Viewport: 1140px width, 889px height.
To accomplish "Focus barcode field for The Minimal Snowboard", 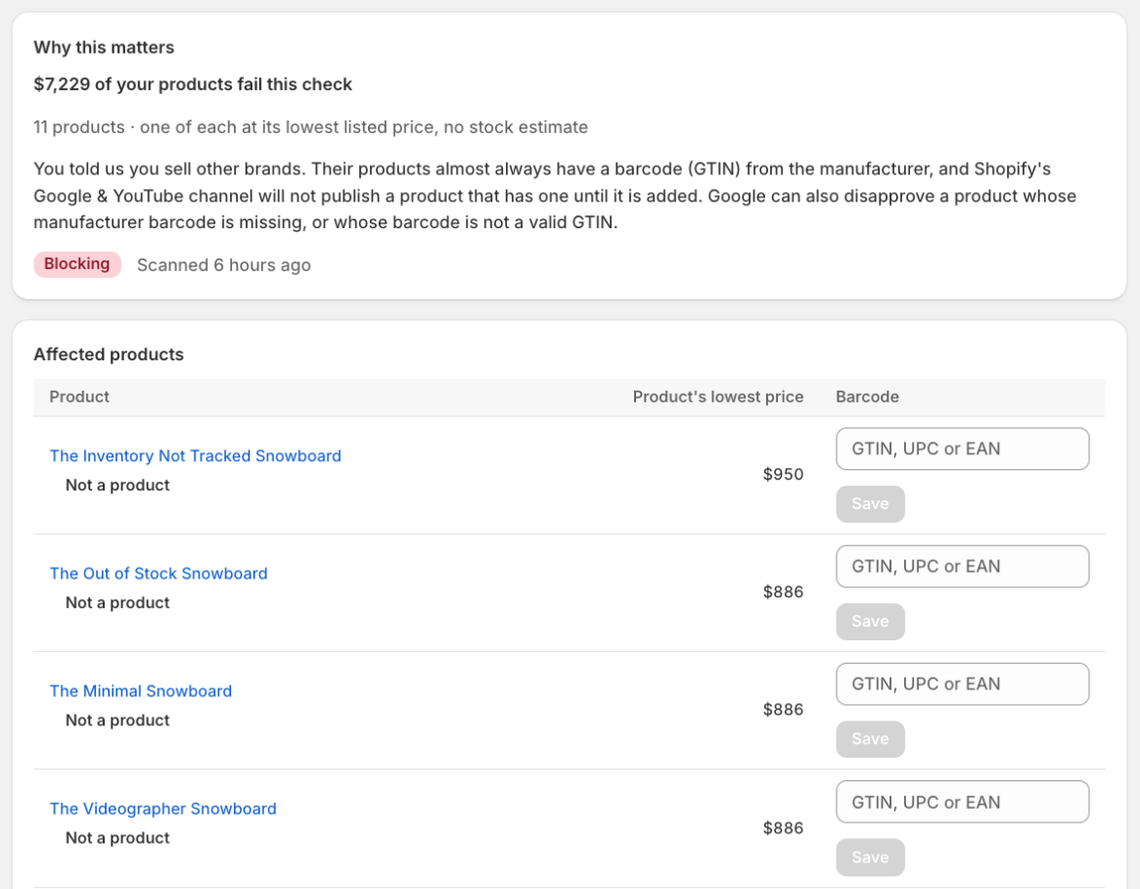I will click(x=963, y=684).
